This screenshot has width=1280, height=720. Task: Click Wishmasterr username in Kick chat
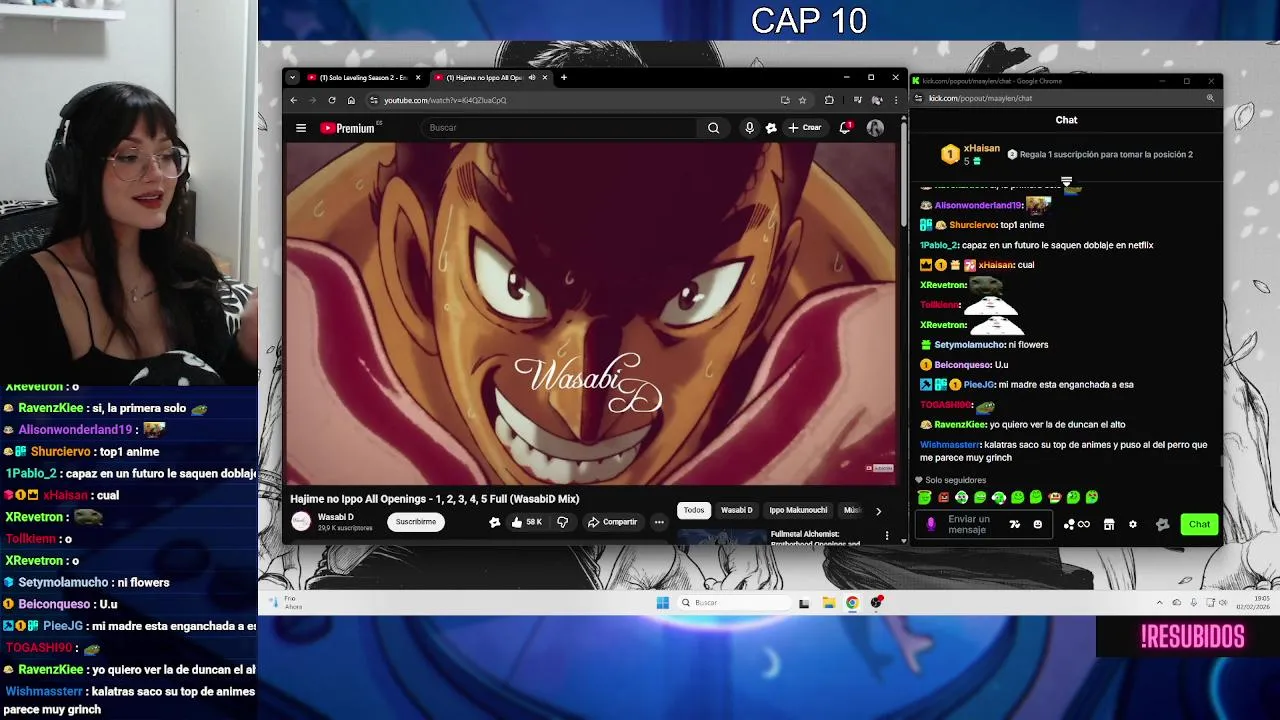(949, 445)
